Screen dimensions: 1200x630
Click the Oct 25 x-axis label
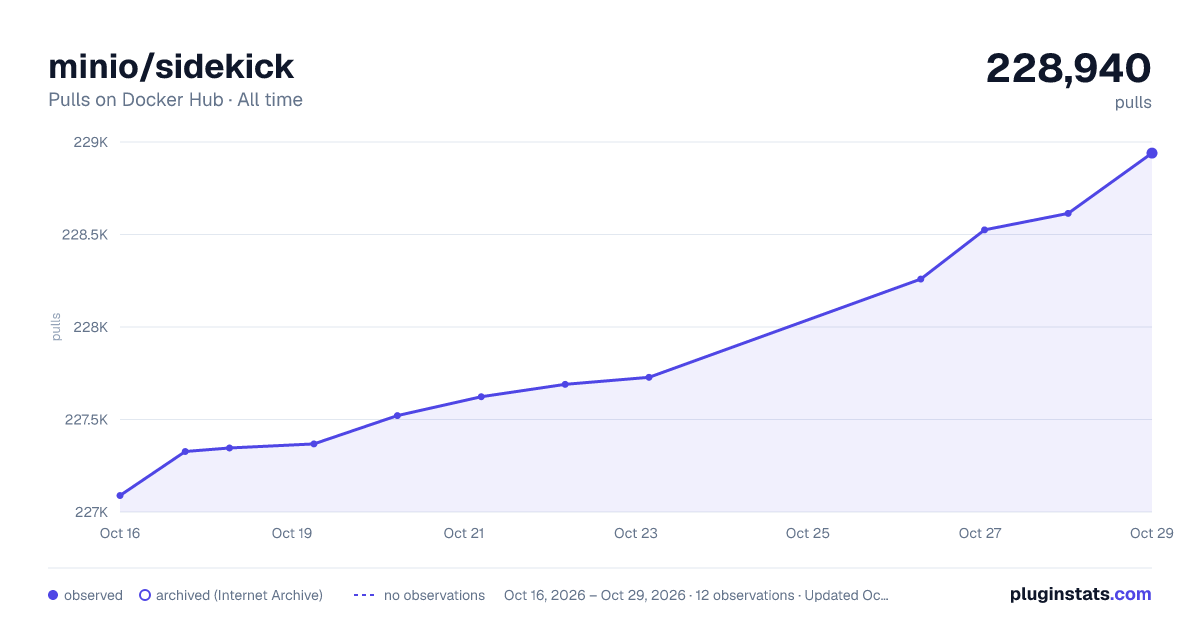(x=808, y=533)
